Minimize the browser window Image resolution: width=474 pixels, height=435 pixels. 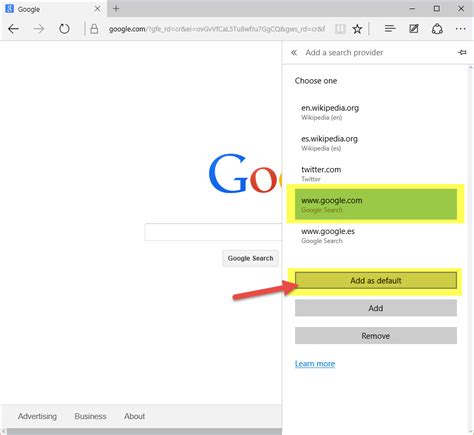coord(412,9)
